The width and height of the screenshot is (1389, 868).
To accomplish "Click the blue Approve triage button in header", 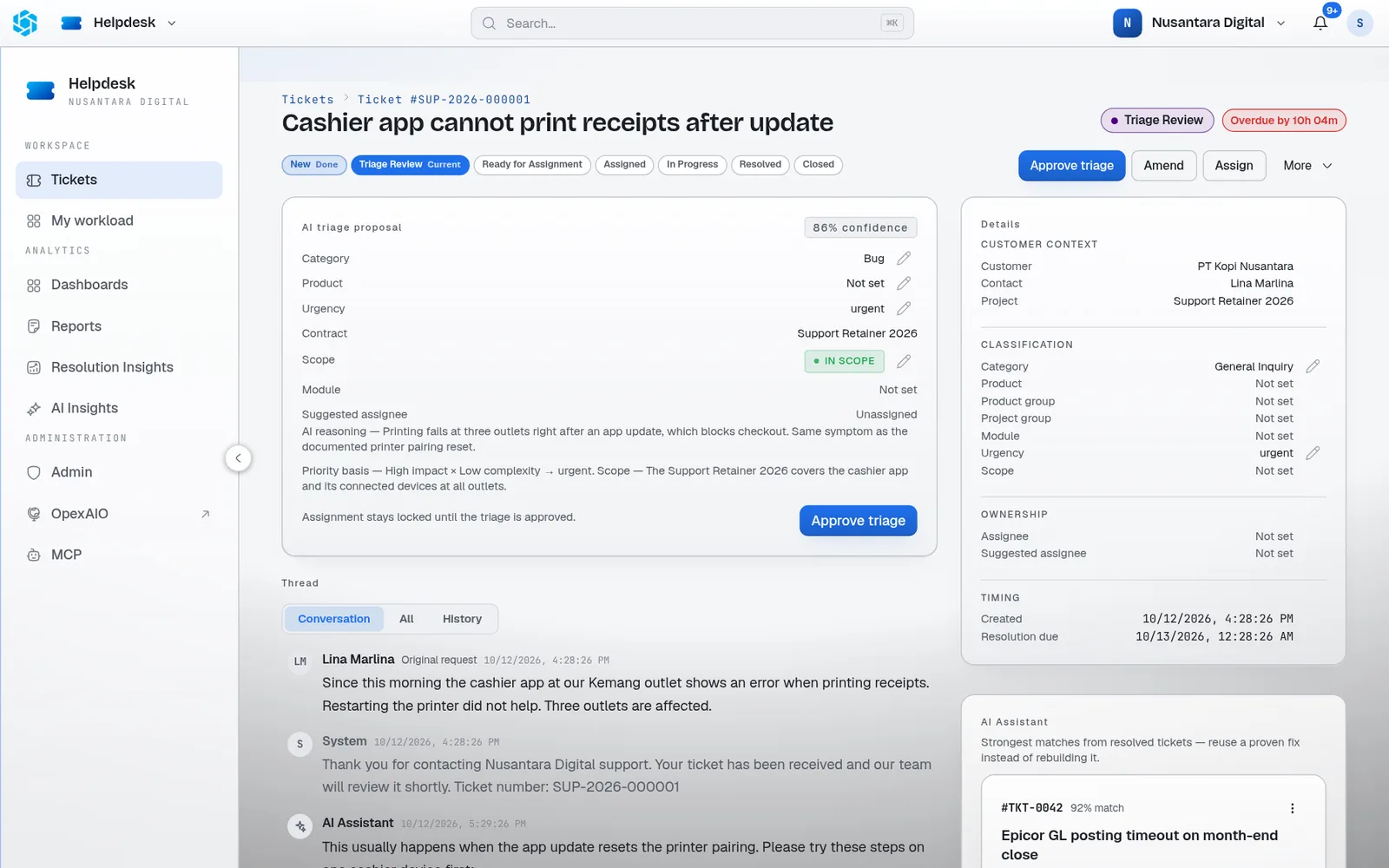I will [1071, 166].
